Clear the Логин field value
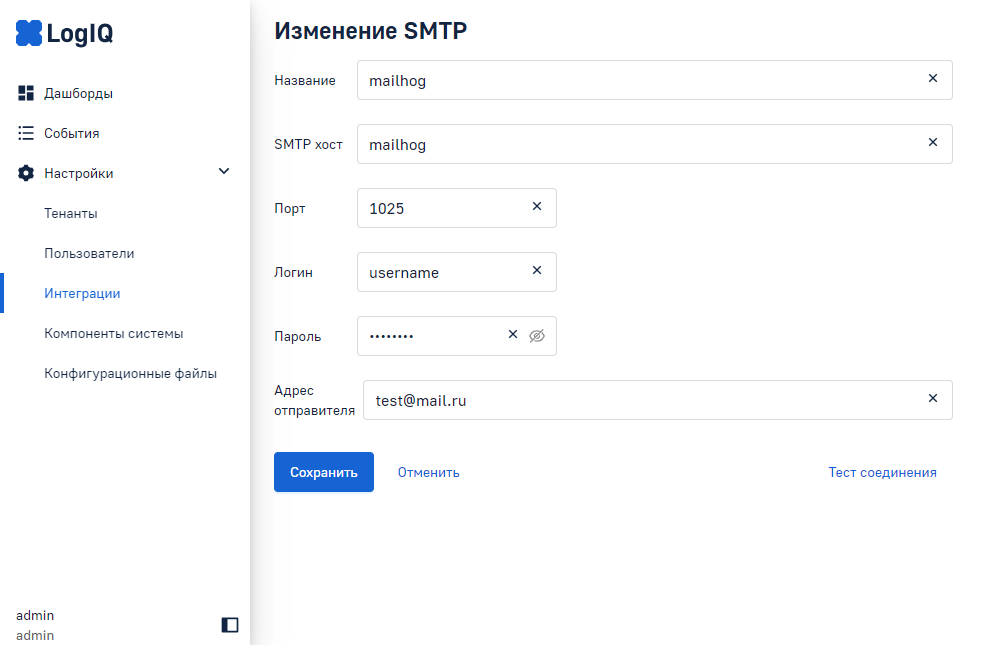The image size is (981, 645). click(x=536, y=271)
